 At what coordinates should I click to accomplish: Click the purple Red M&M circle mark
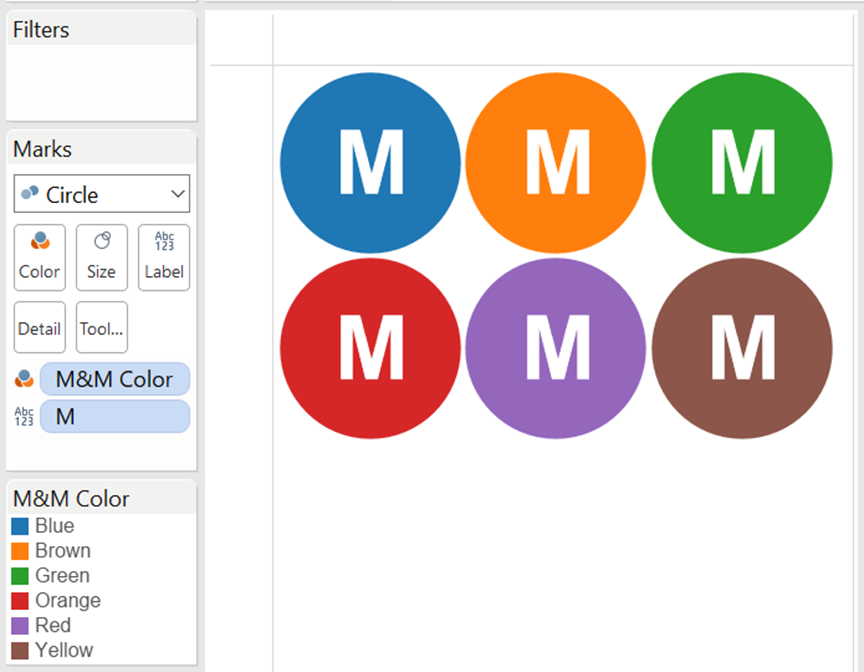(556, 348)
